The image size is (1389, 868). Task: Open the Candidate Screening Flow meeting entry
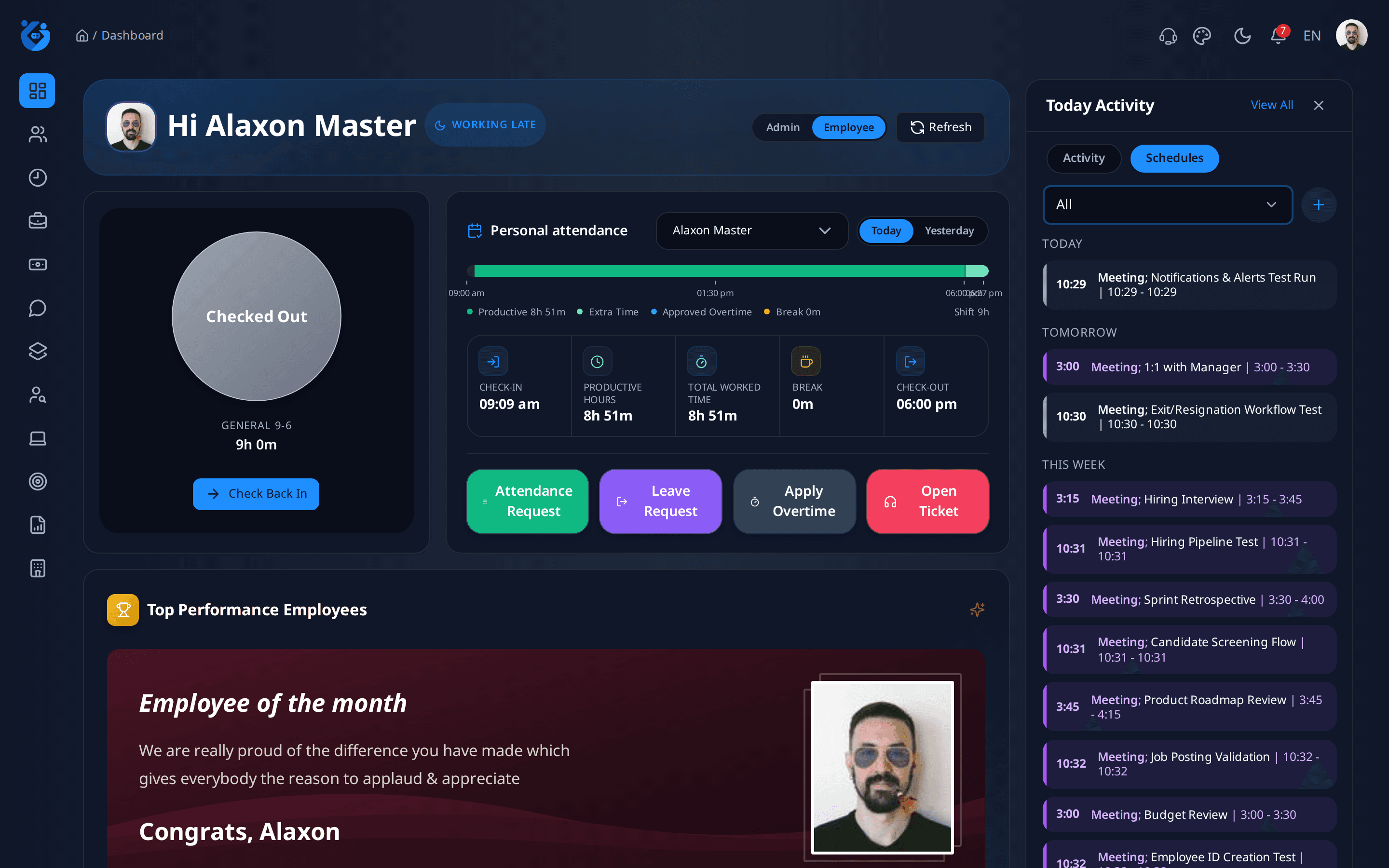point(1189,649)
